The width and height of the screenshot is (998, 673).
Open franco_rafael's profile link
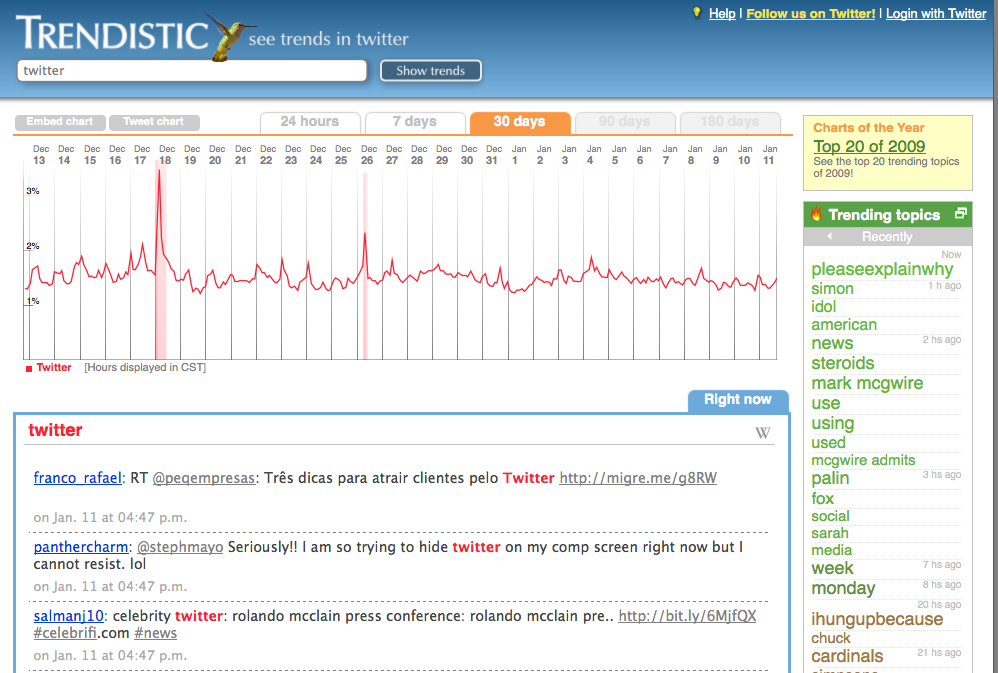(x=76, y=478)
